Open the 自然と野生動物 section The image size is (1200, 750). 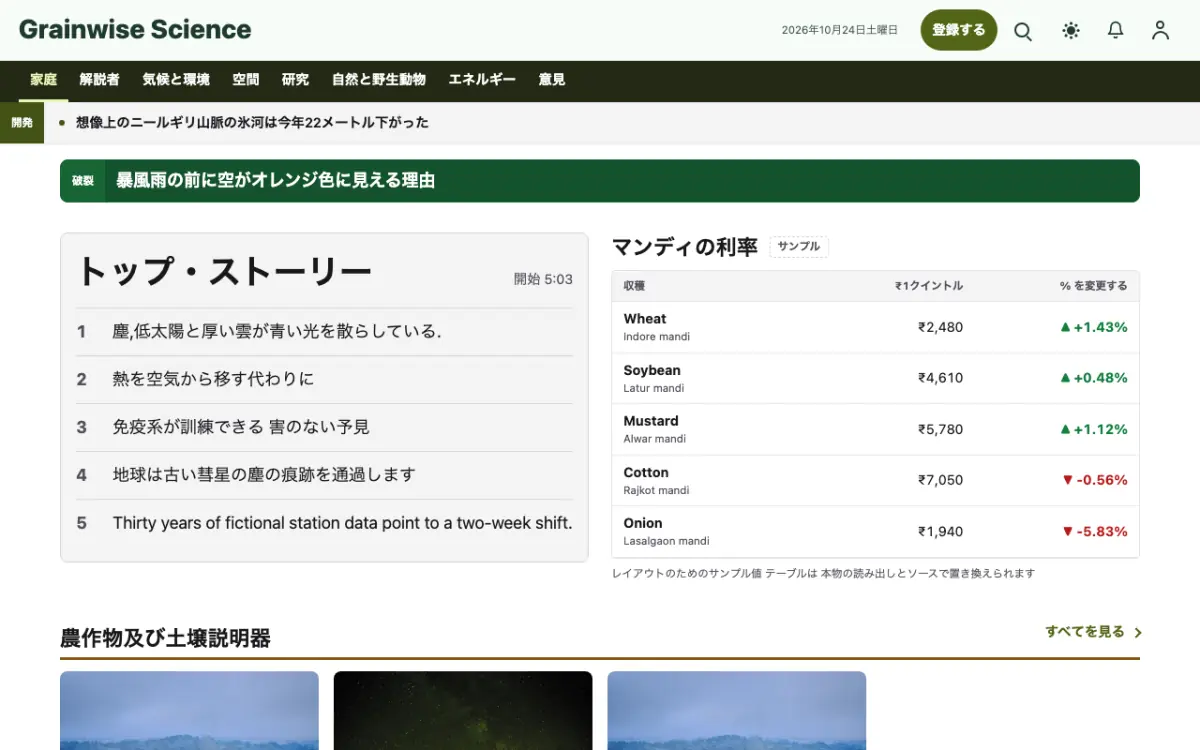[379, 80]
